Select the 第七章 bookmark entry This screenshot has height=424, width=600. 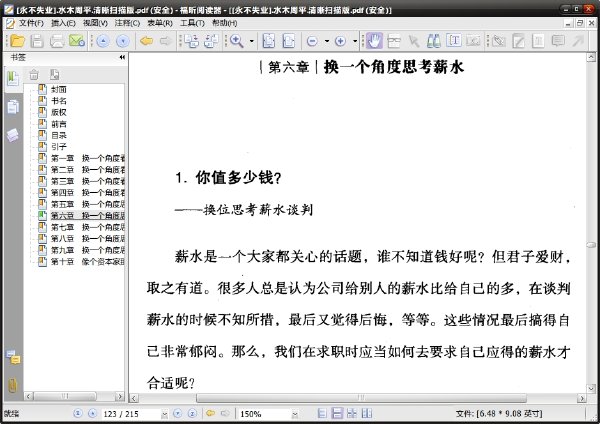point(88,227)
